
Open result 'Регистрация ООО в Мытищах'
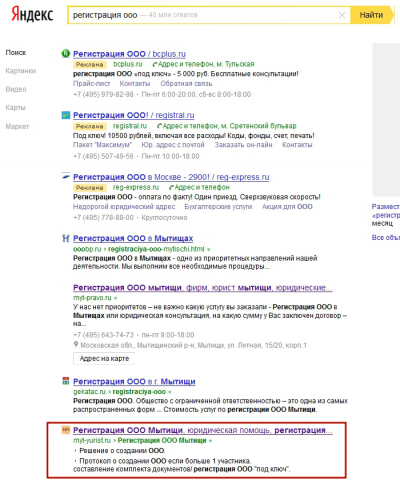coord(133,238)
